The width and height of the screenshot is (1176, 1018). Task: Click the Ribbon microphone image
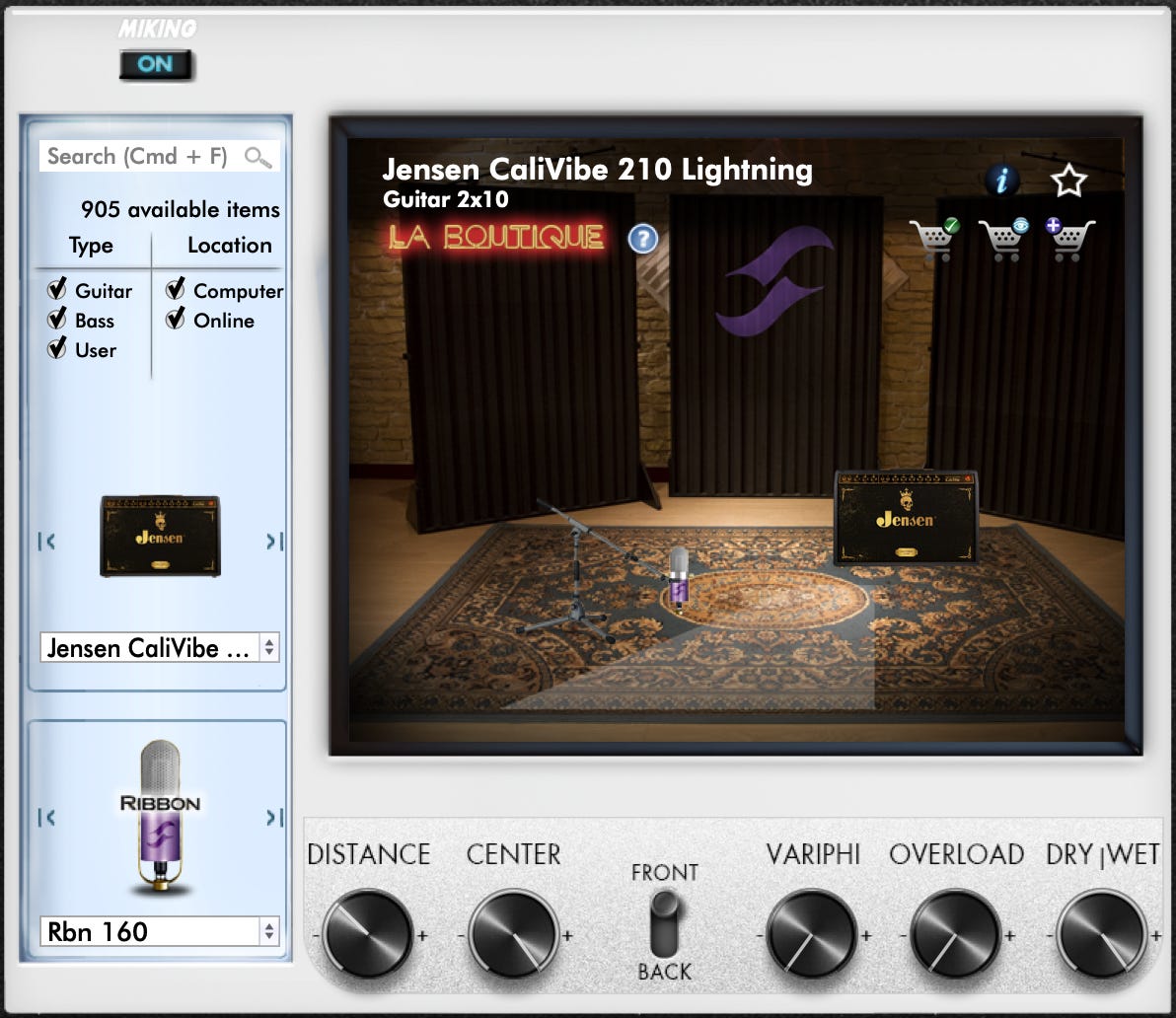(x=160, y=816)
